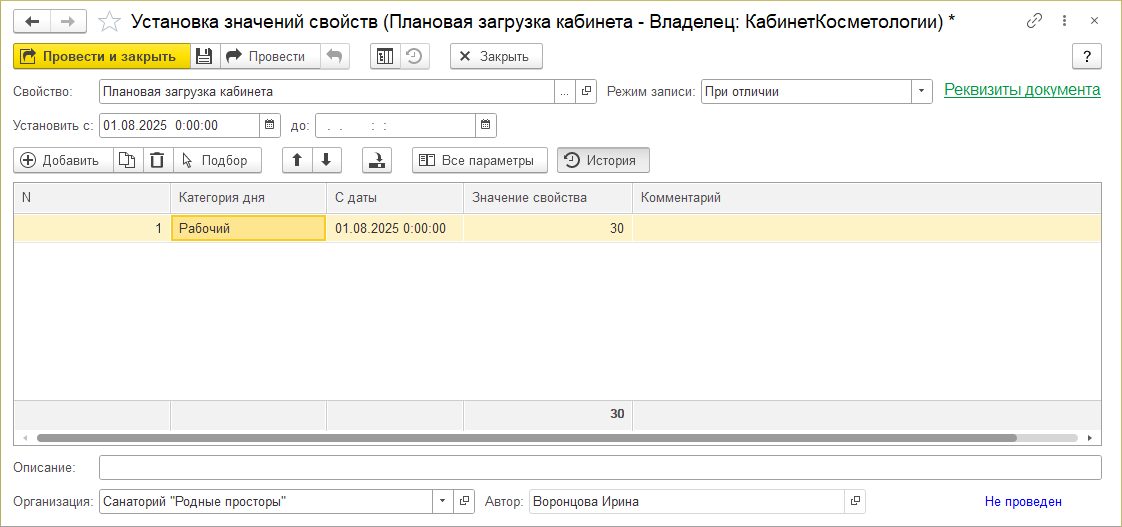Move row down with the down arrow

pyautogui.click(x=326, y=160)
